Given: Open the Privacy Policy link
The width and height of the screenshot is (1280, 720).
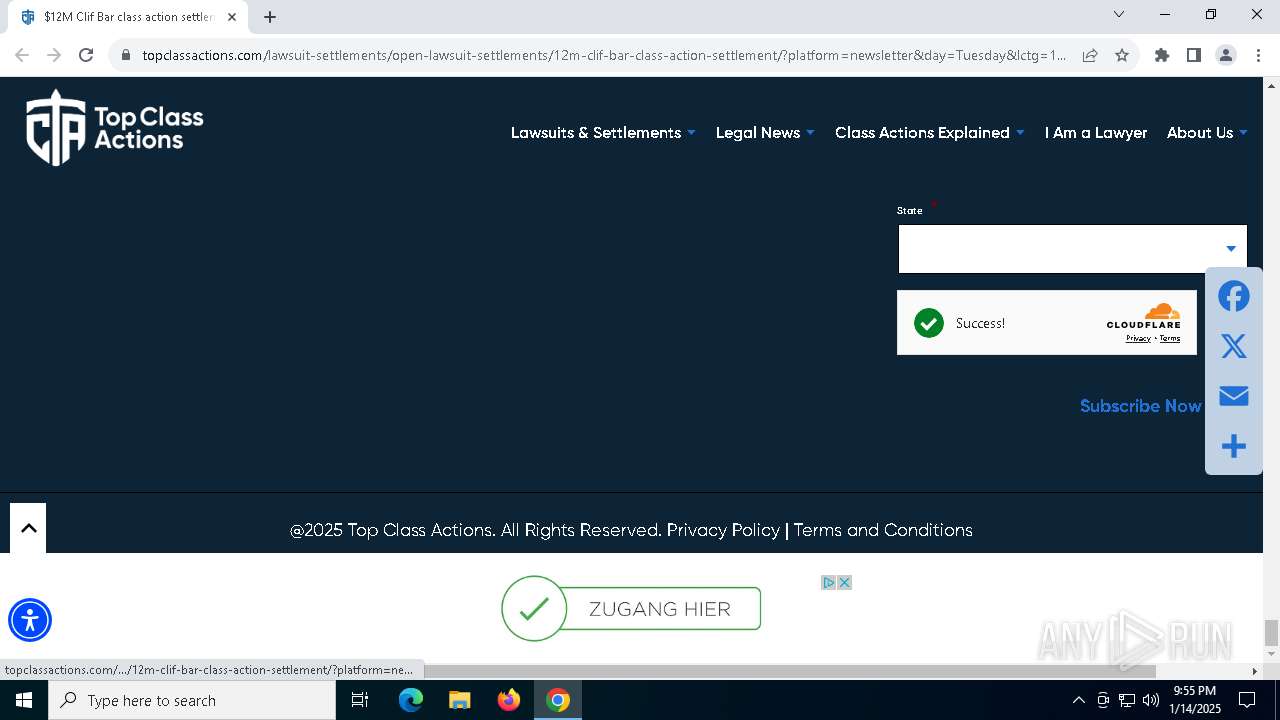Looking at the screenshot, I should 723,530.
